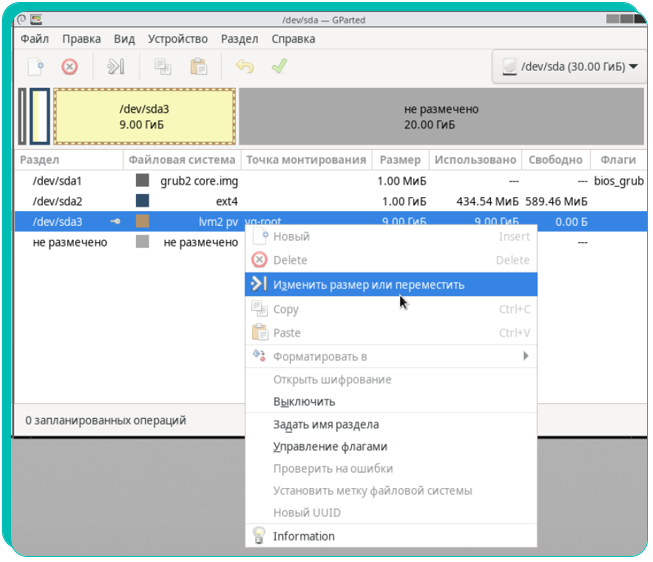Click the Copy icon in context menu
This screenshot has width=653, height=562.
tap(259, 309)
